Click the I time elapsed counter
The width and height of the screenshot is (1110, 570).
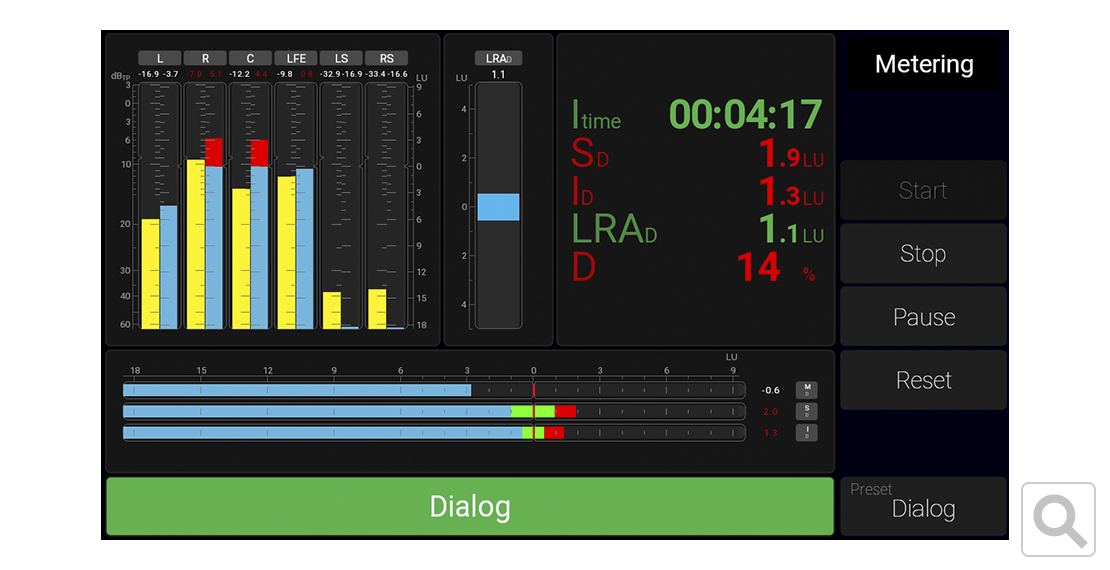[745, 115]
